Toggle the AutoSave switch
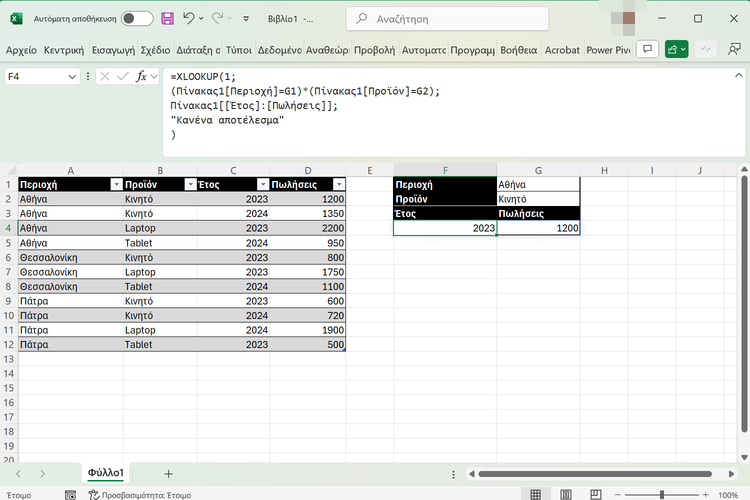The image size is (750, 500). click(x=137, y=19)
